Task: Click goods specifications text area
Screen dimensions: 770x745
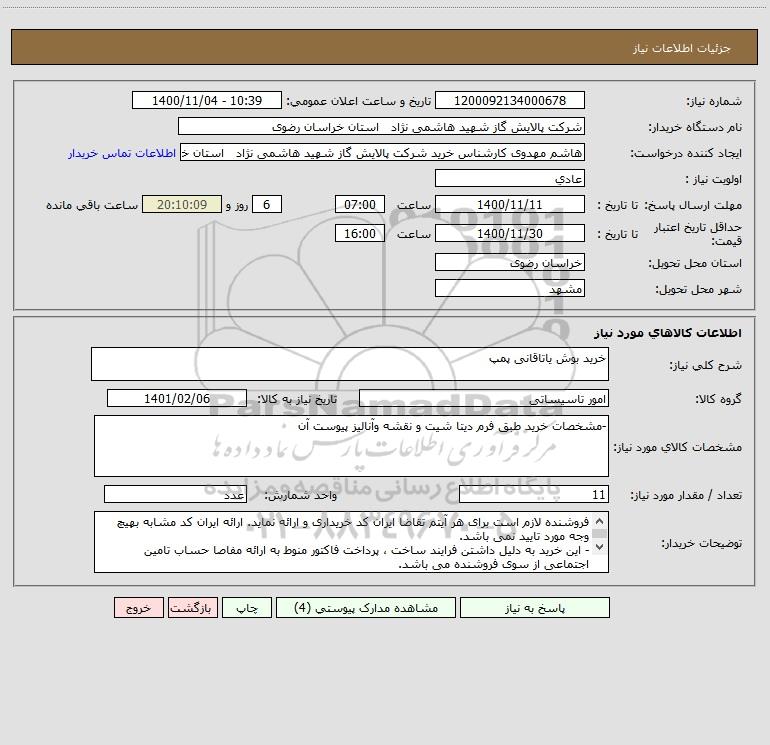Action: [x=351, y=446]
